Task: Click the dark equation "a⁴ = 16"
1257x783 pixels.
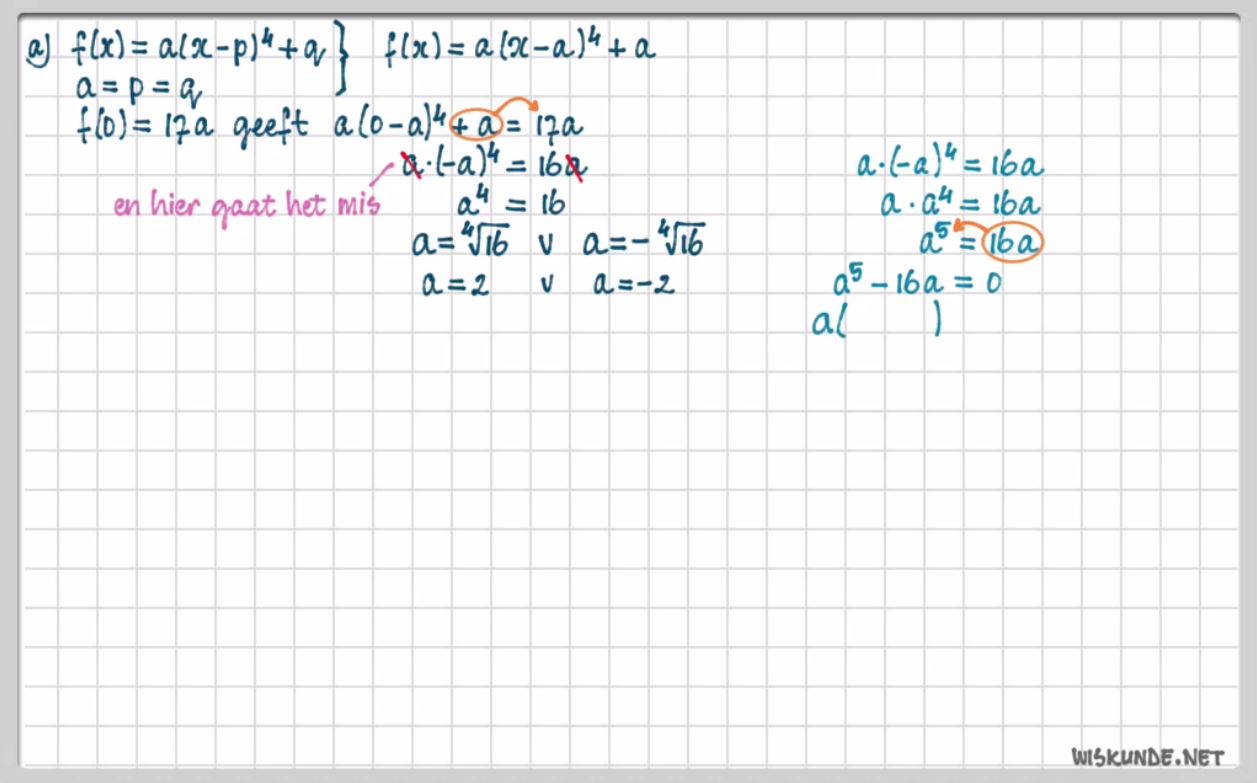Action: click(510, 204)
